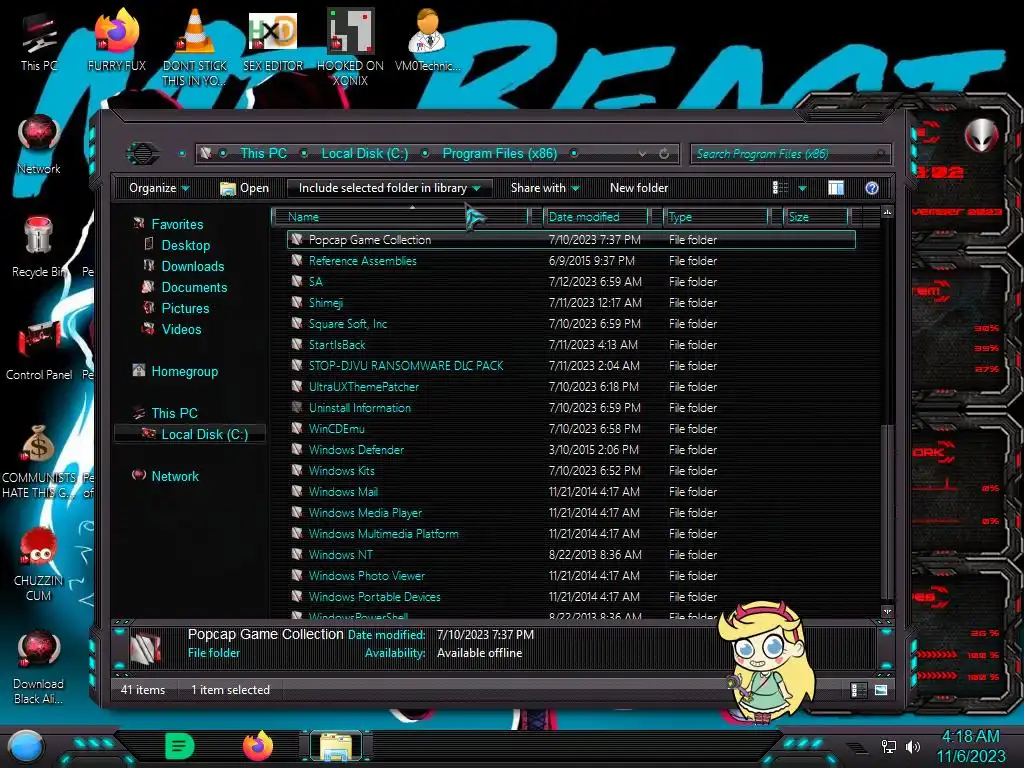
Task: Select the WinCDEmu folder
Action: (571, 428)
